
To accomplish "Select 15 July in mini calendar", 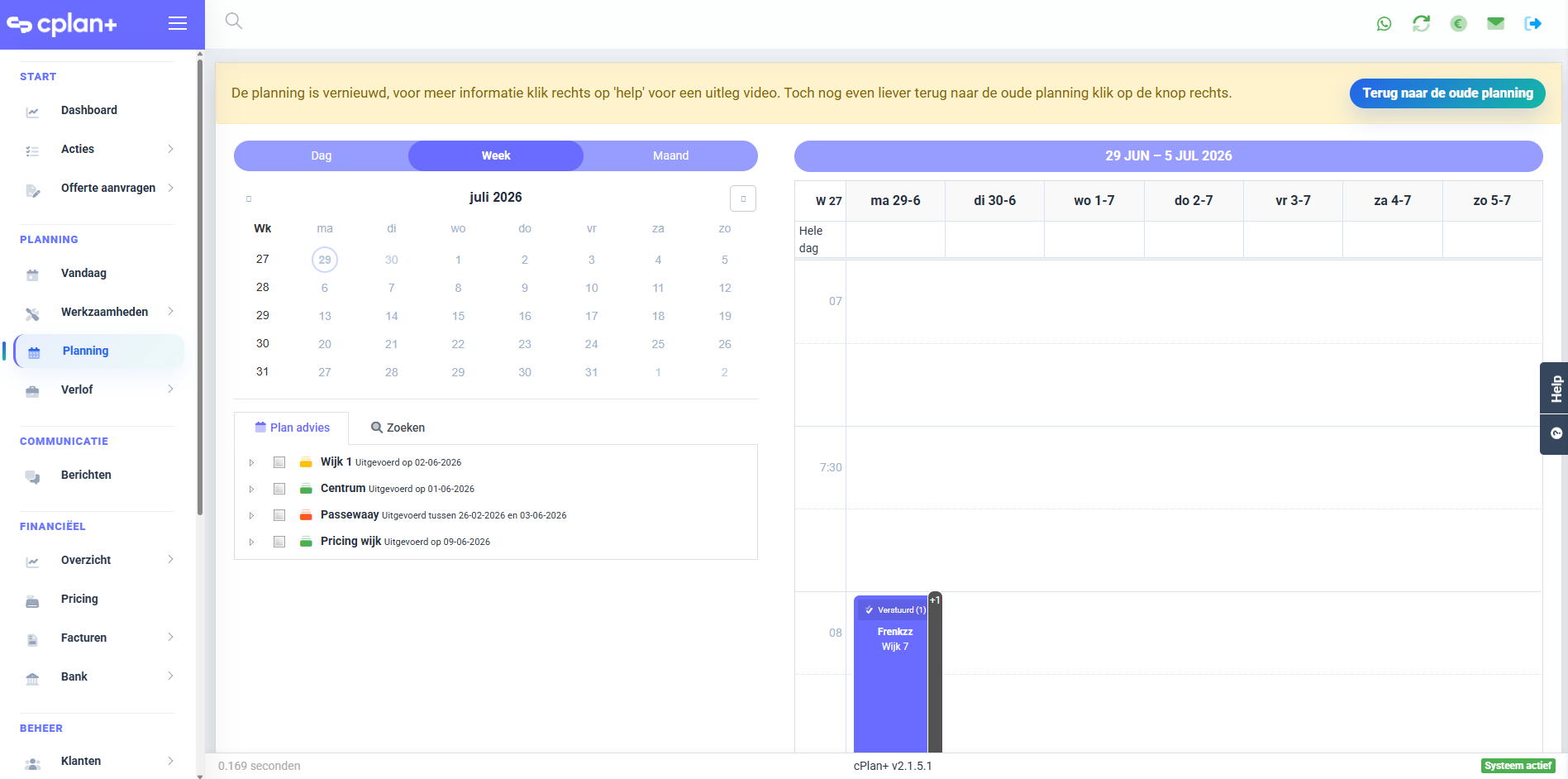I will tap(458, 316).
